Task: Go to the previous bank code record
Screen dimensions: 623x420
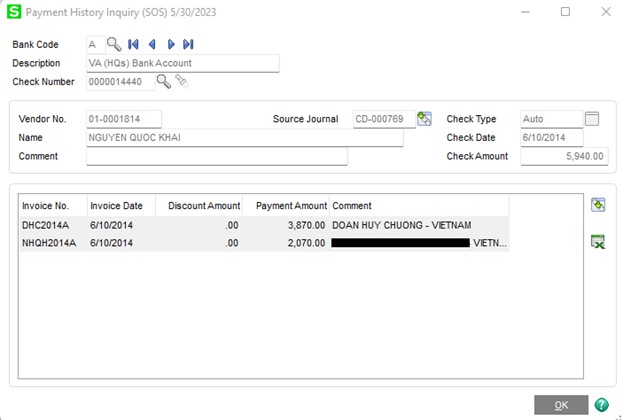Action: point(152,44)
